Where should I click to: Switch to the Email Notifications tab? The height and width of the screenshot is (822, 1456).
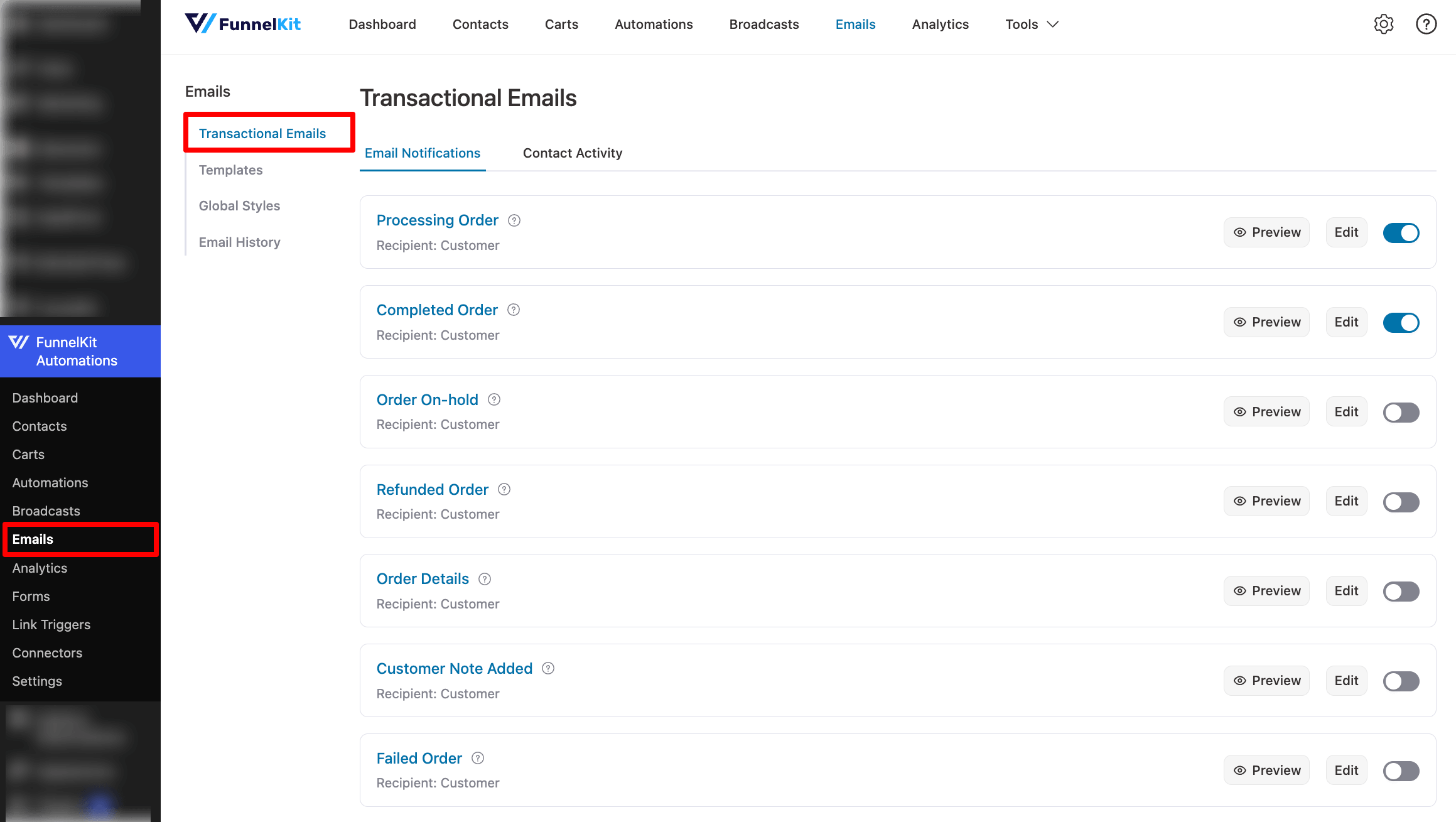[422, 153]
